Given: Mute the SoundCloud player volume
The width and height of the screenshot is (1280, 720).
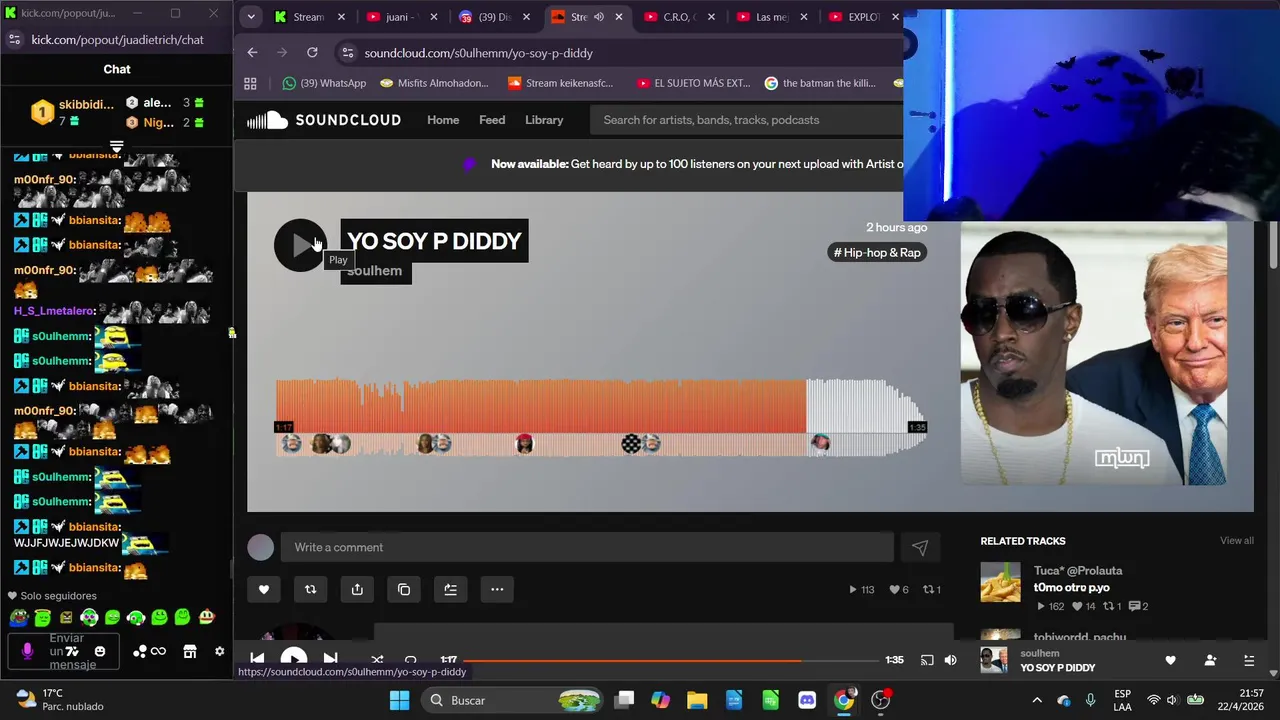Looking at the screenshot, I should tap(950, 660).
